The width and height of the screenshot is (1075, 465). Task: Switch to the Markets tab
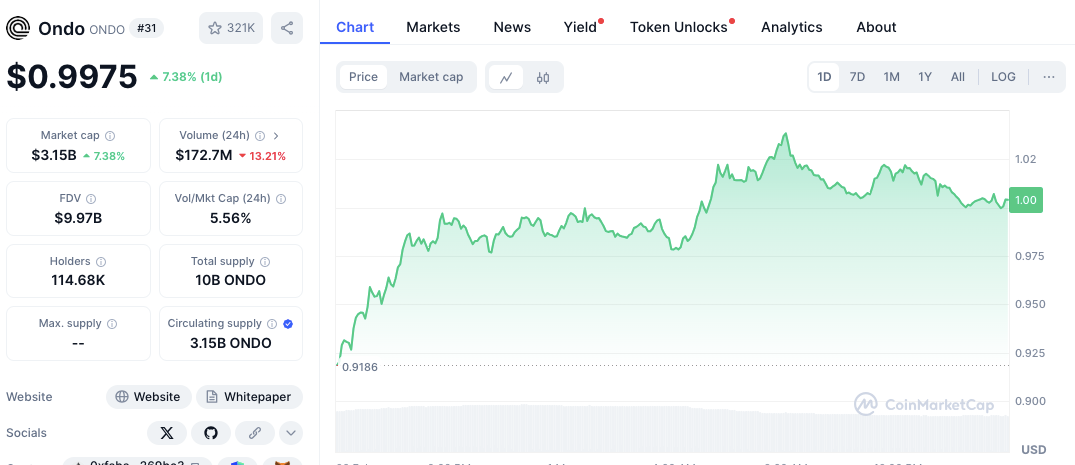pyautogui.click(x=433, y=27)
